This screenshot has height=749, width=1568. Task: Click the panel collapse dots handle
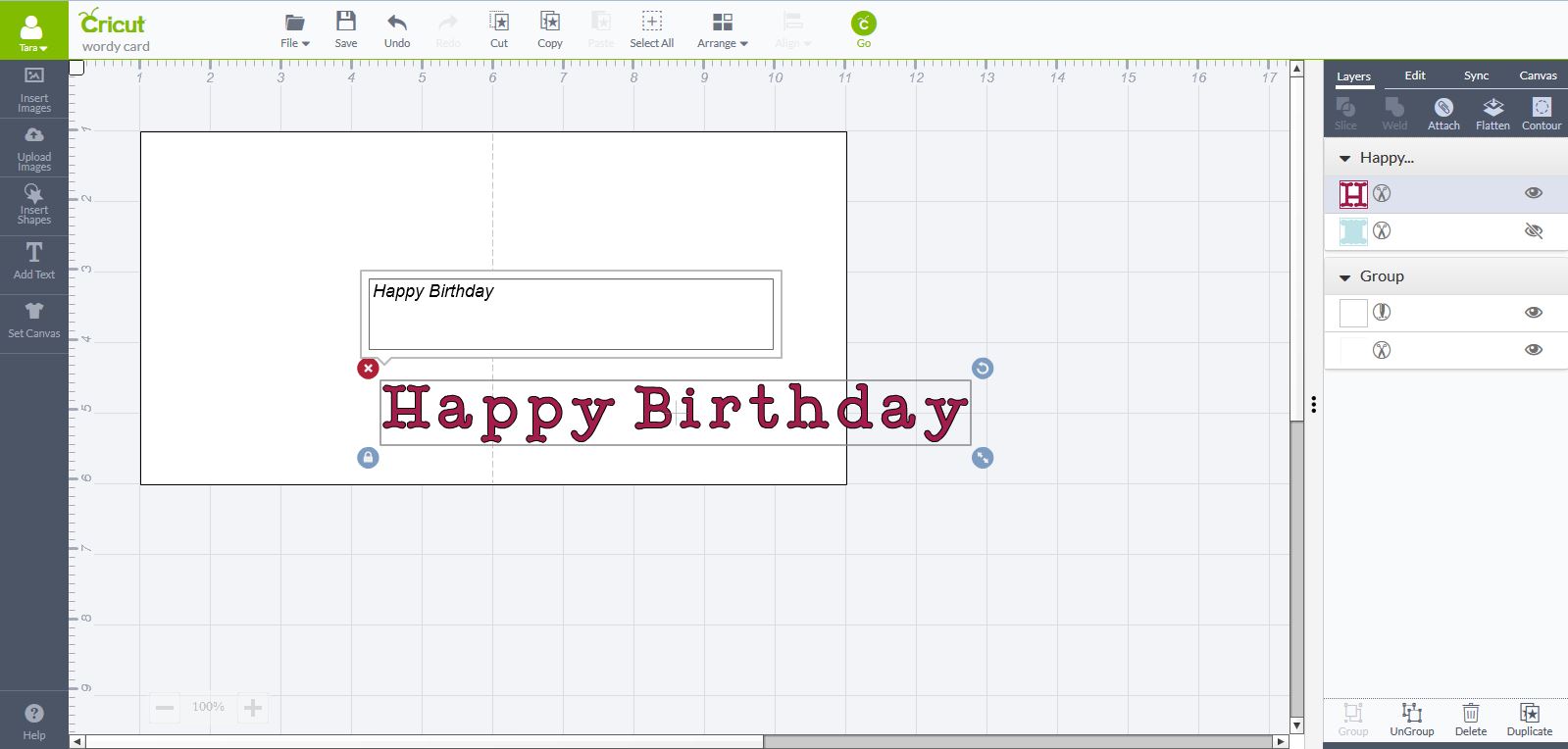point(1314,404)
